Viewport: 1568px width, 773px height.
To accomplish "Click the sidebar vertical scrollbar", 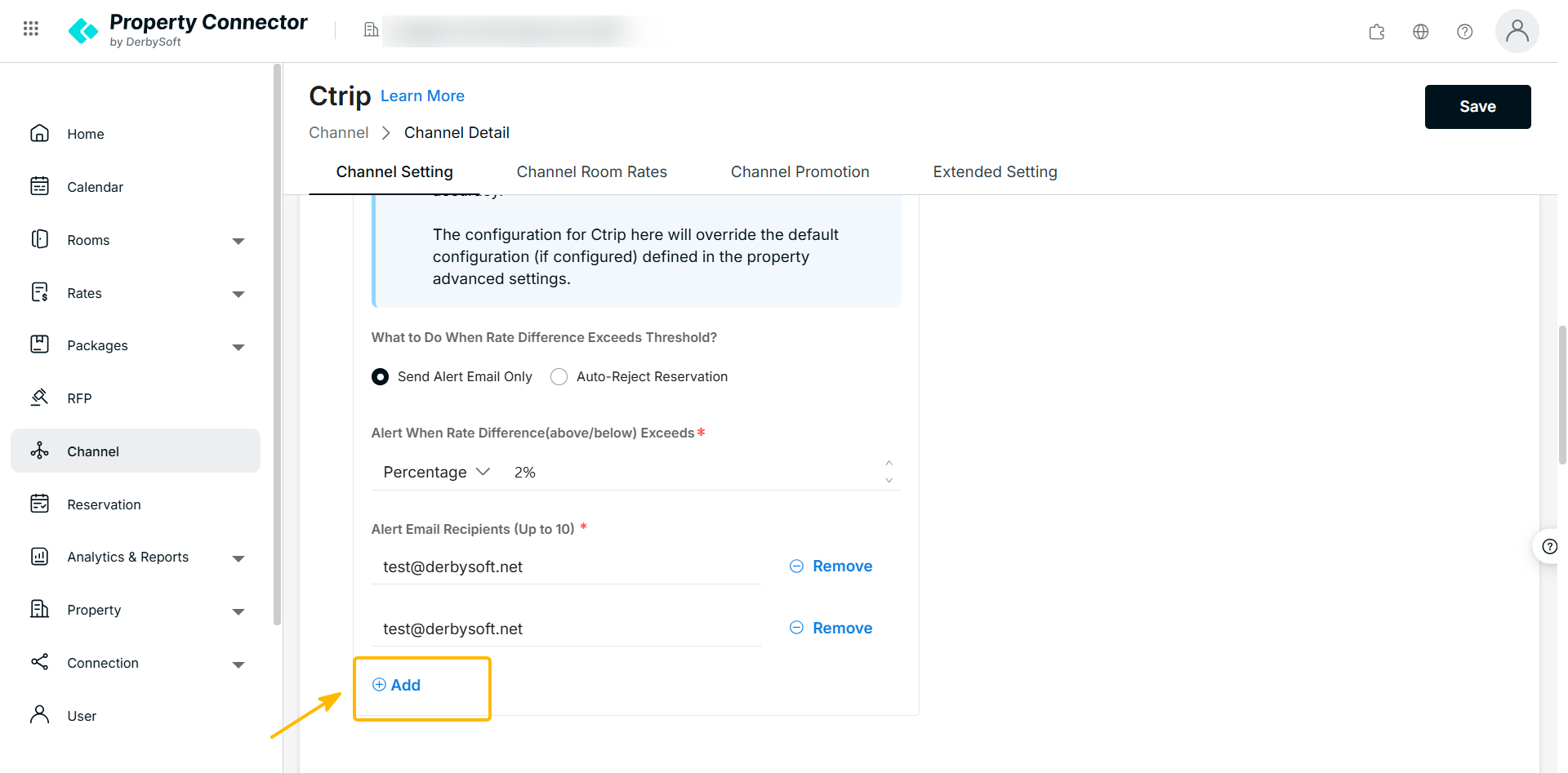I will click(x=278, y=343).
